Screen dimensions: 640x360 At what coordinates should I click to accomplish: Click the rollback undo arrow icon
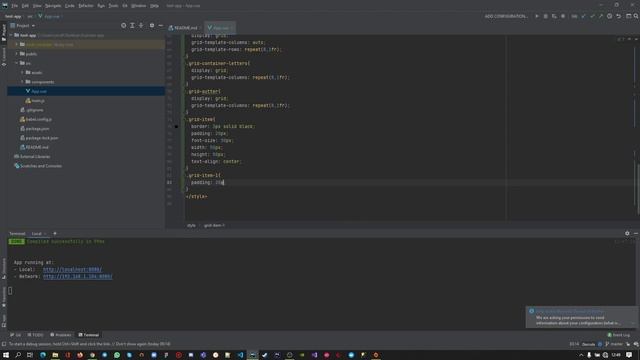619,16
